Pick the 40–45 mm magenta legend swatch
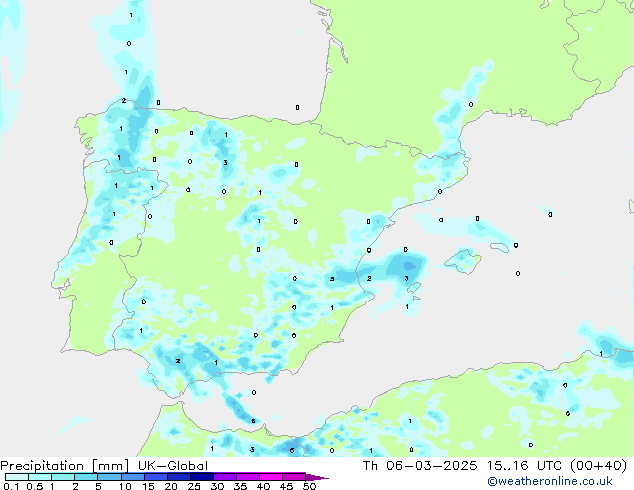Screen dimensions: 634x490 (271, 477)
